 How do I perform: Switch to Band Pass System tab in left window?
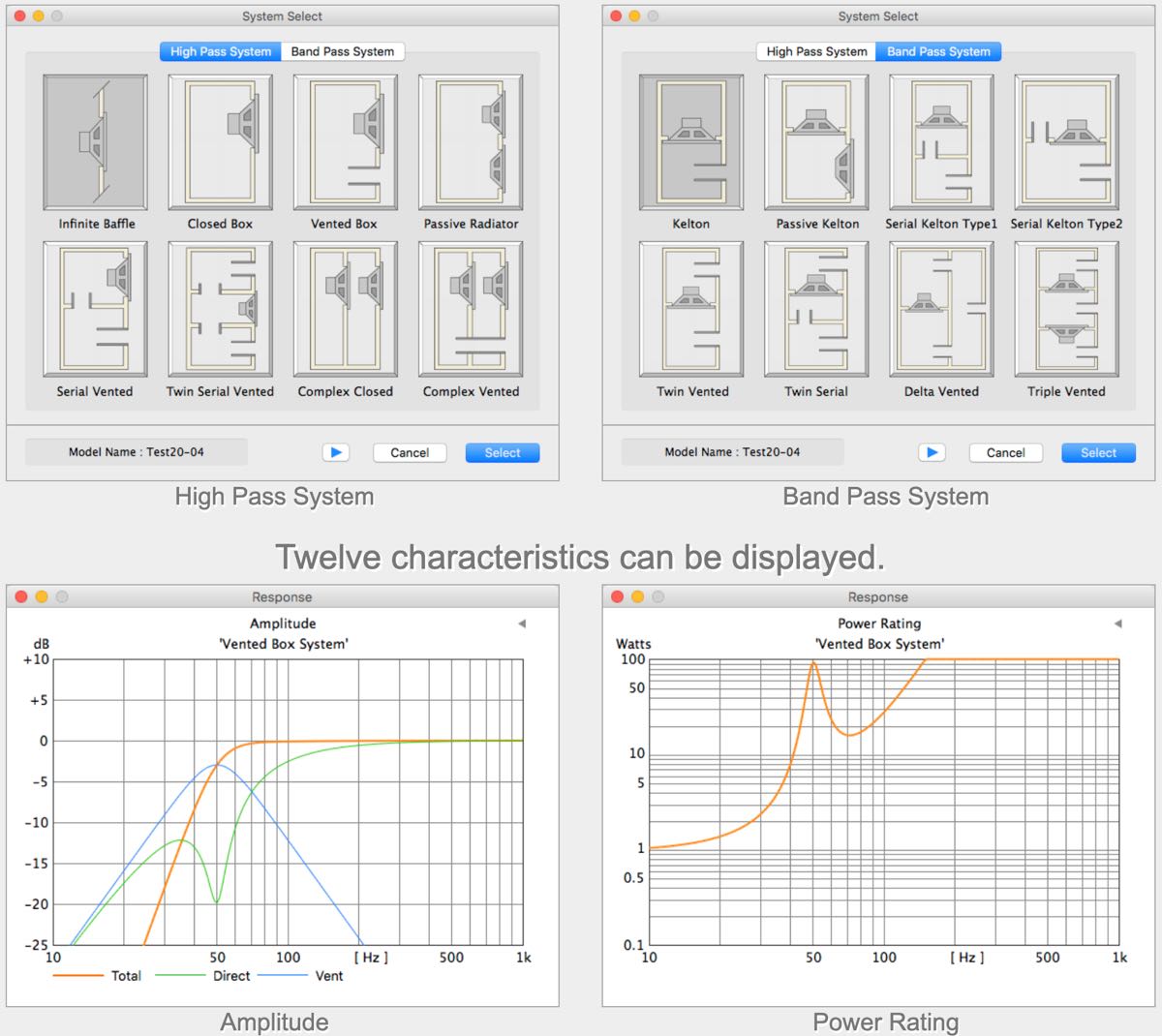tap(343, 51)
